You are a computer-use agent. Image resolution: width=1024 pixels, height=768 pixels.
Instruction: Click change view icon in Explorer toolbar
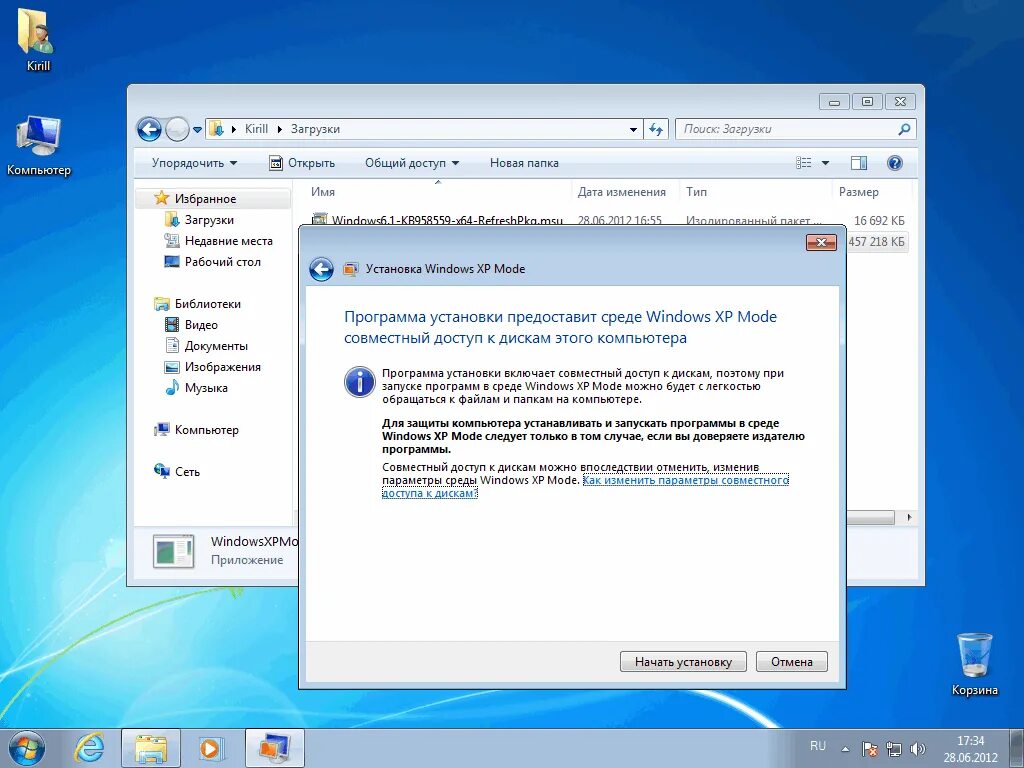[804, 163]
